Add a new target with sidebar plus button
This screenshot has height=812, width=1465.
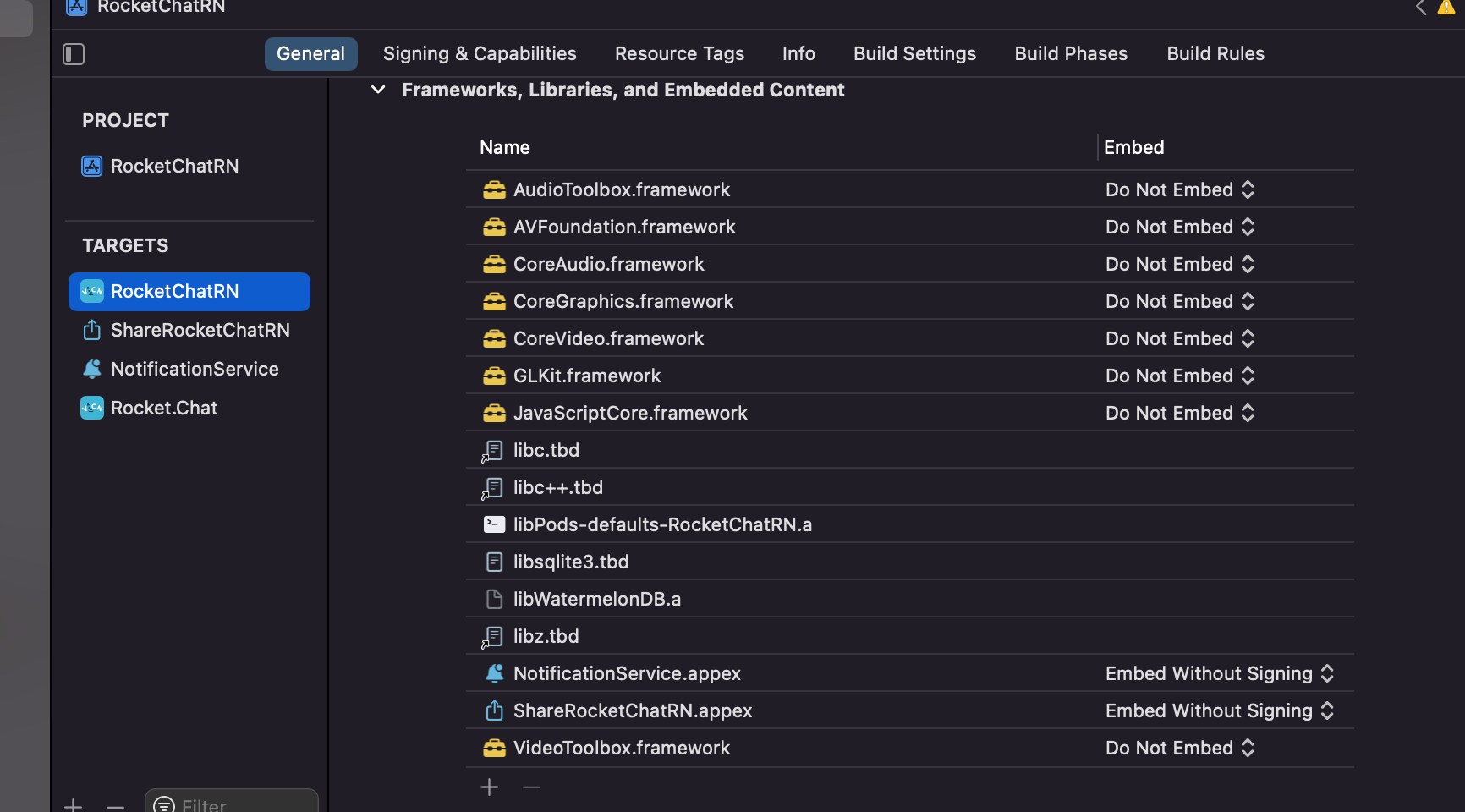pyautogui.click(x=74, y=805)
